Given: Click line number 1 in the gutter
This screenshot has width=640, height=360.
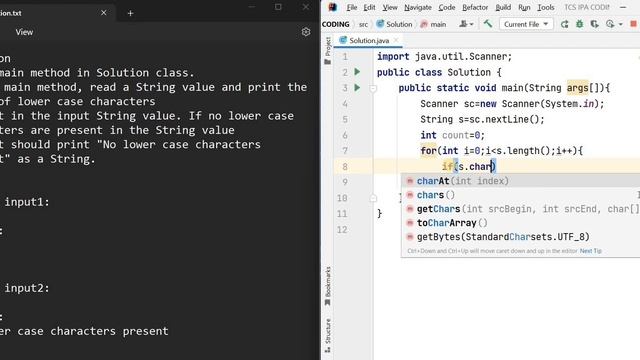Looking at the screenshot, I should (x=345, y=57).
